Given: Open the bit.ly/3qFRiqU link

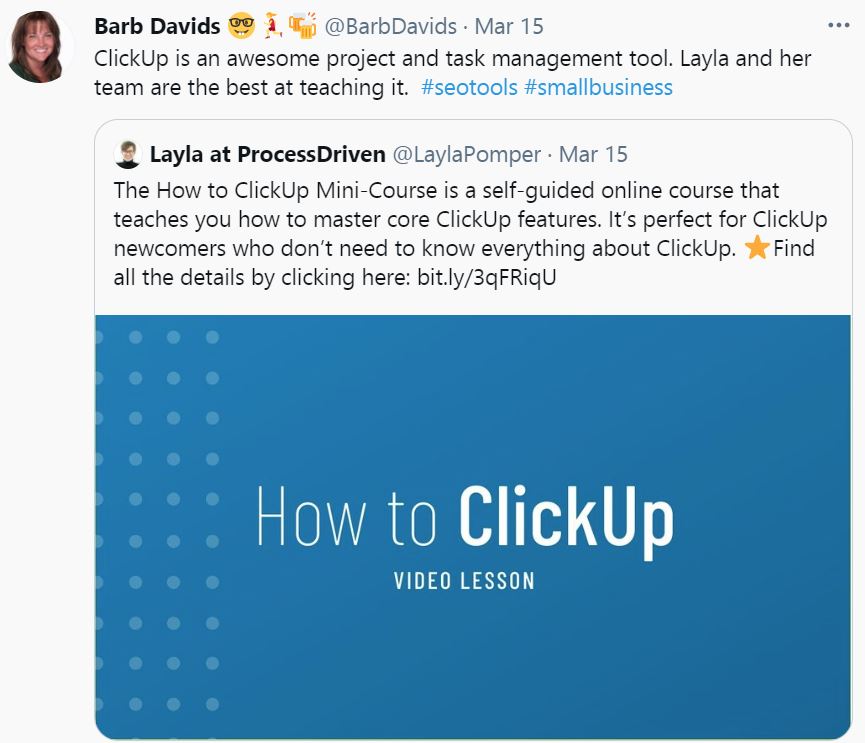Looking at the screenshot, I should (487, 277).
